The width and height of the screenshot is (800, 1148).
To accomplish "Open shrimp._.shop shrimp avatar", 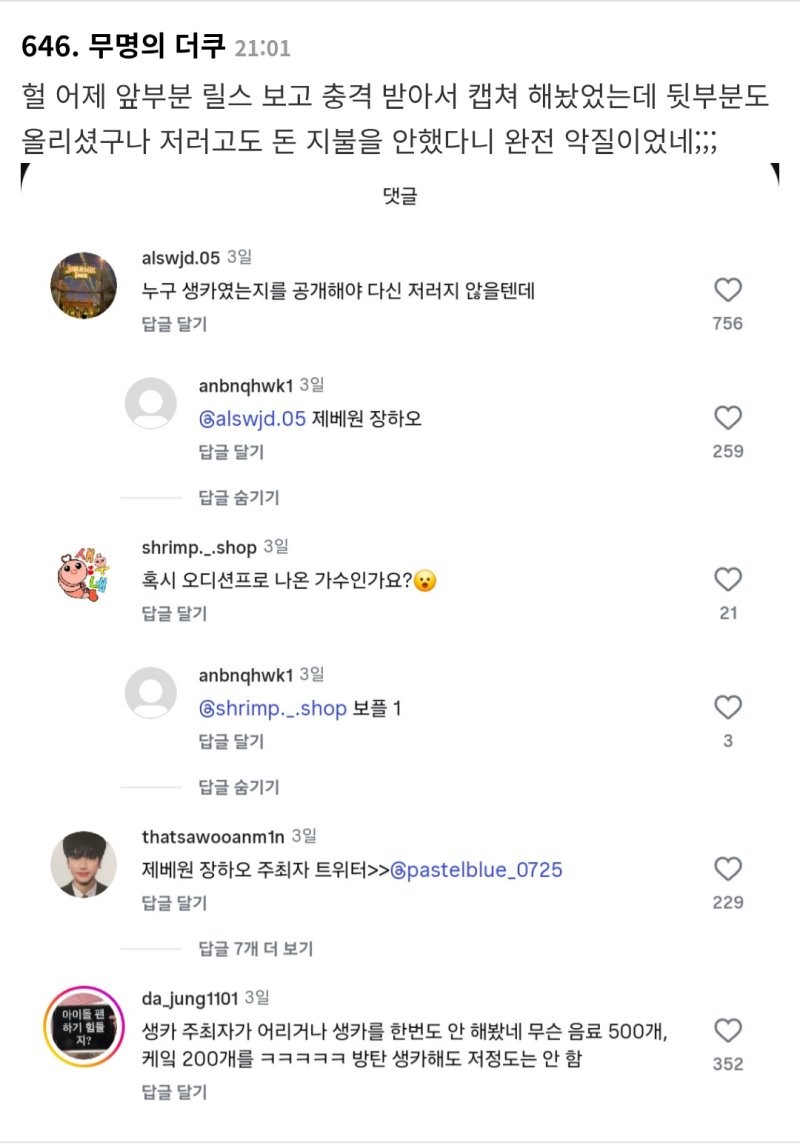I will coord(84,576).
